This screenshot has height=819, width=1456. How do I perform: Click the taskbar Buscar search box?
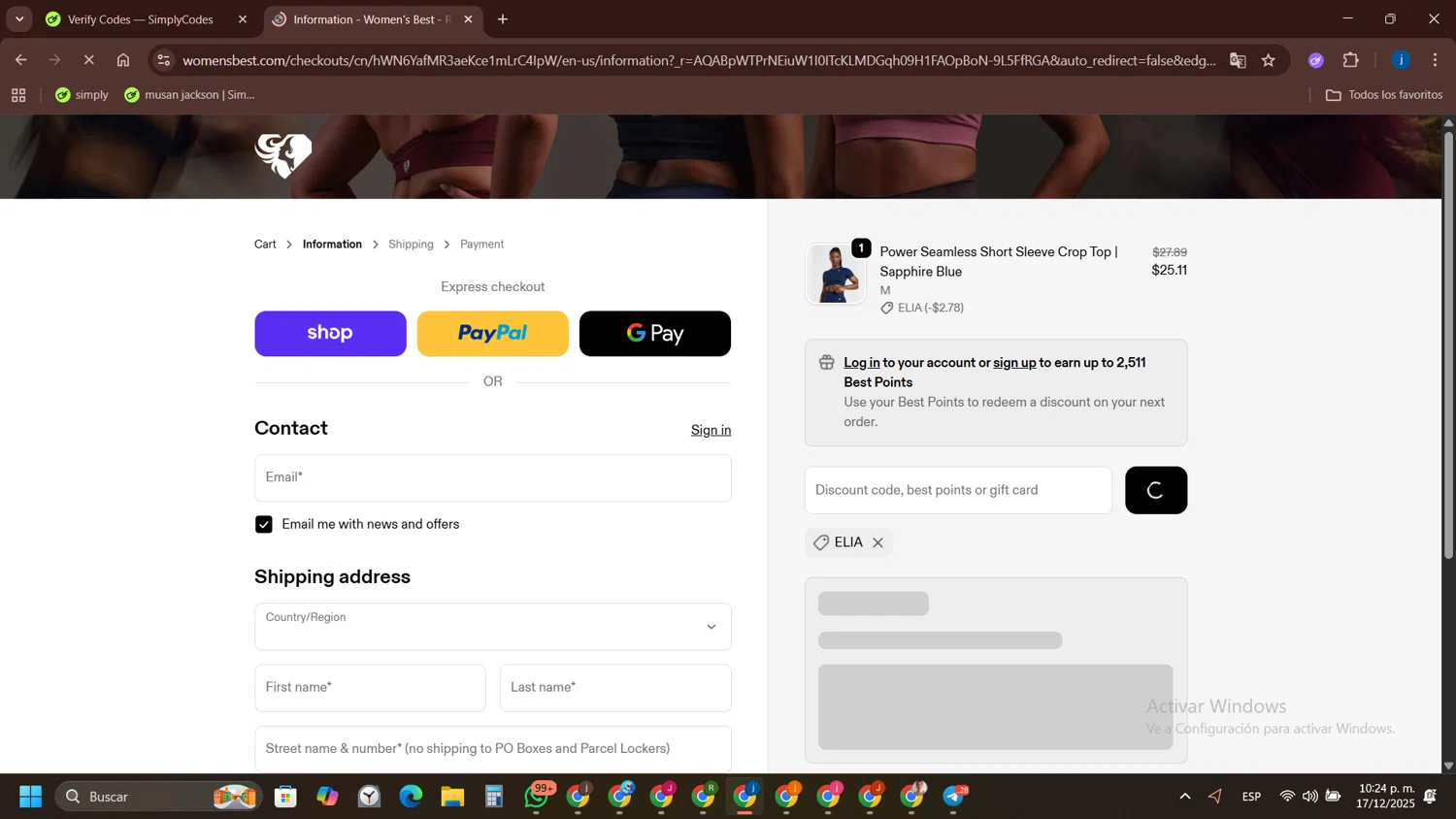pos(158,797)
